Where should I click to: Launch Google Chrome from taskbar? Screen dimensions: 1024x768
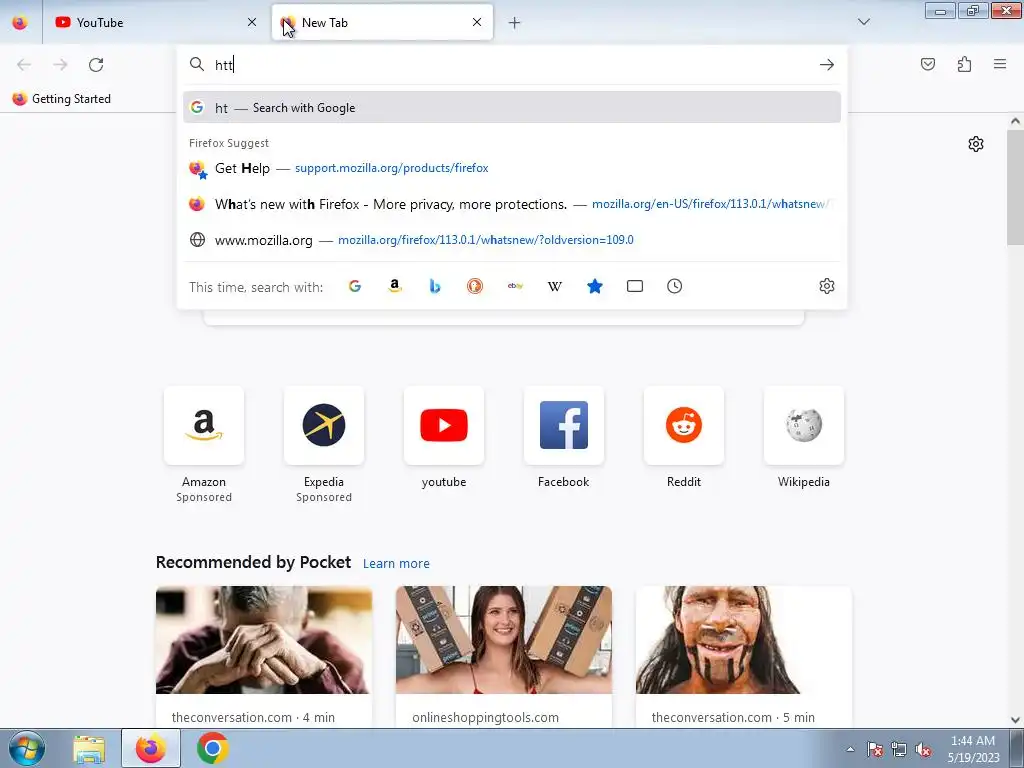point(213,749)
